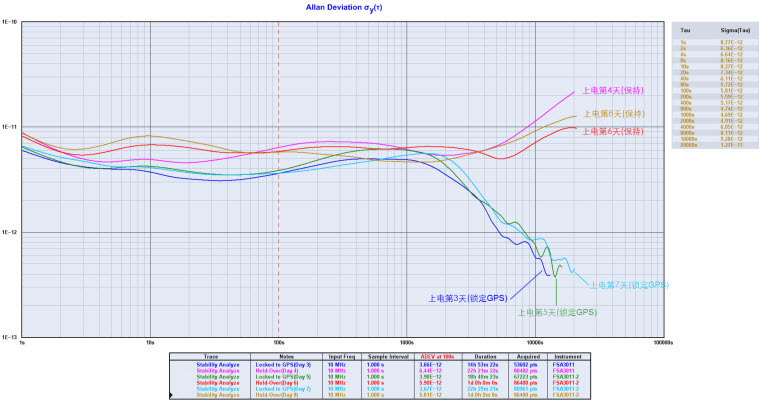Click the cyan 上电第7天(锁定GPS) label
Screen dimensions: 761x401
pos(629,285)
